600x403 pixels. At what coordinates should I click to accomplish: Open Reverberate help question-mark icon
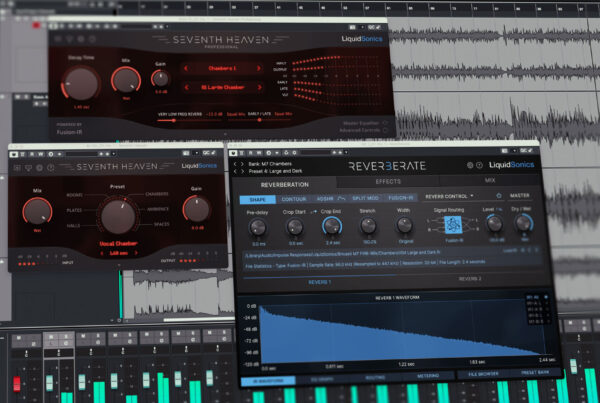(479, 165)
